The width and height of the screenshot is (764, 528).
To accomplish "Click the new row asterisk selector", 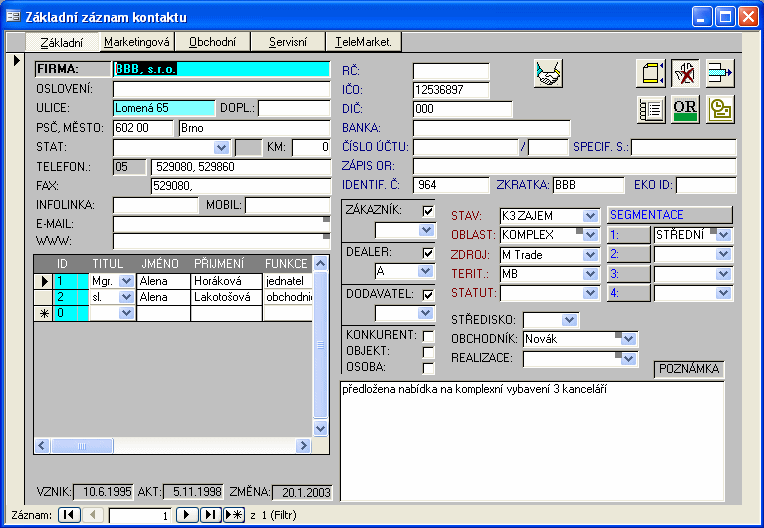I will click(x=43, y=313).
